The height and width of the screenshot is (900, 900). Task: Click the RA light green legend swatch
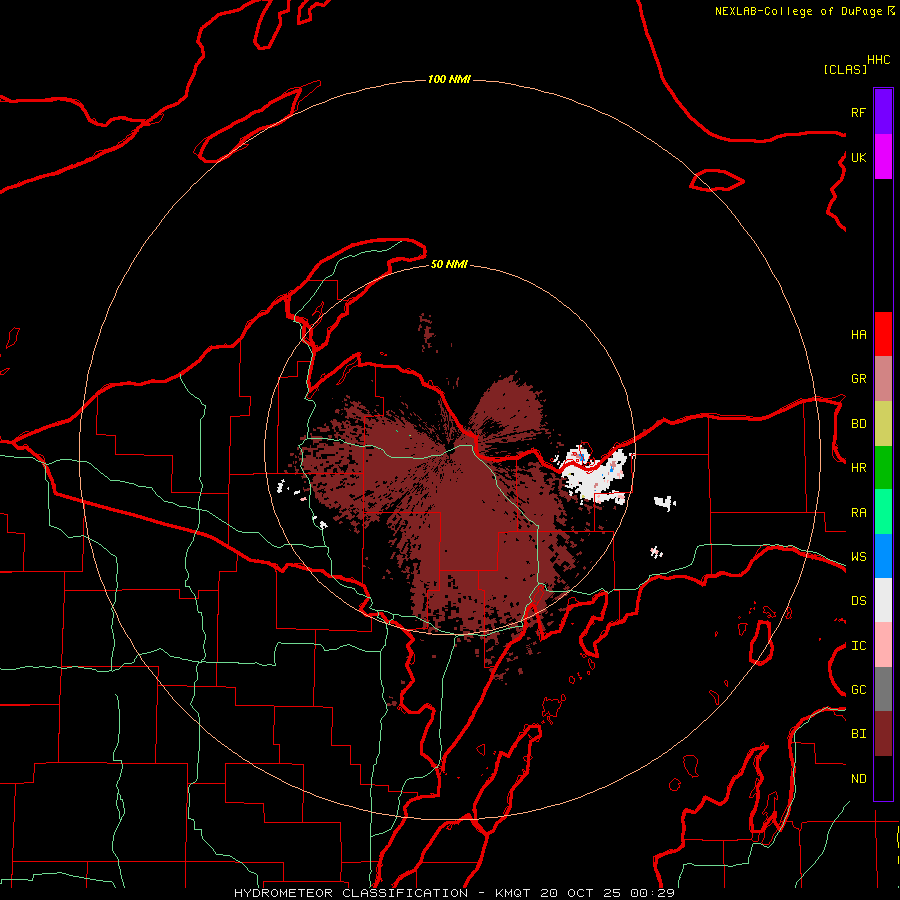883,512
